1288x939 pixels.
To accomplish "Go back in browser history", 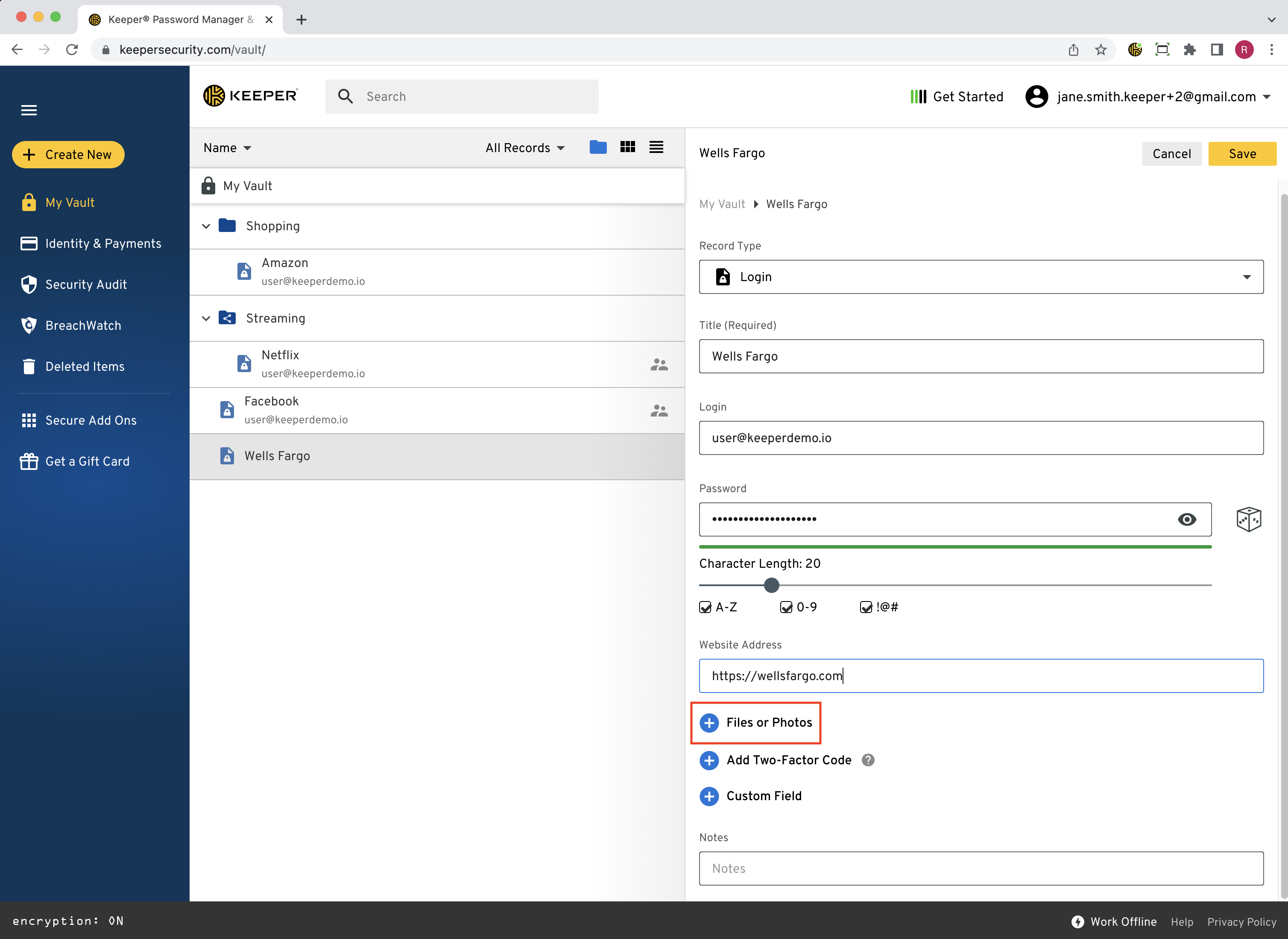I will (17, 50).
